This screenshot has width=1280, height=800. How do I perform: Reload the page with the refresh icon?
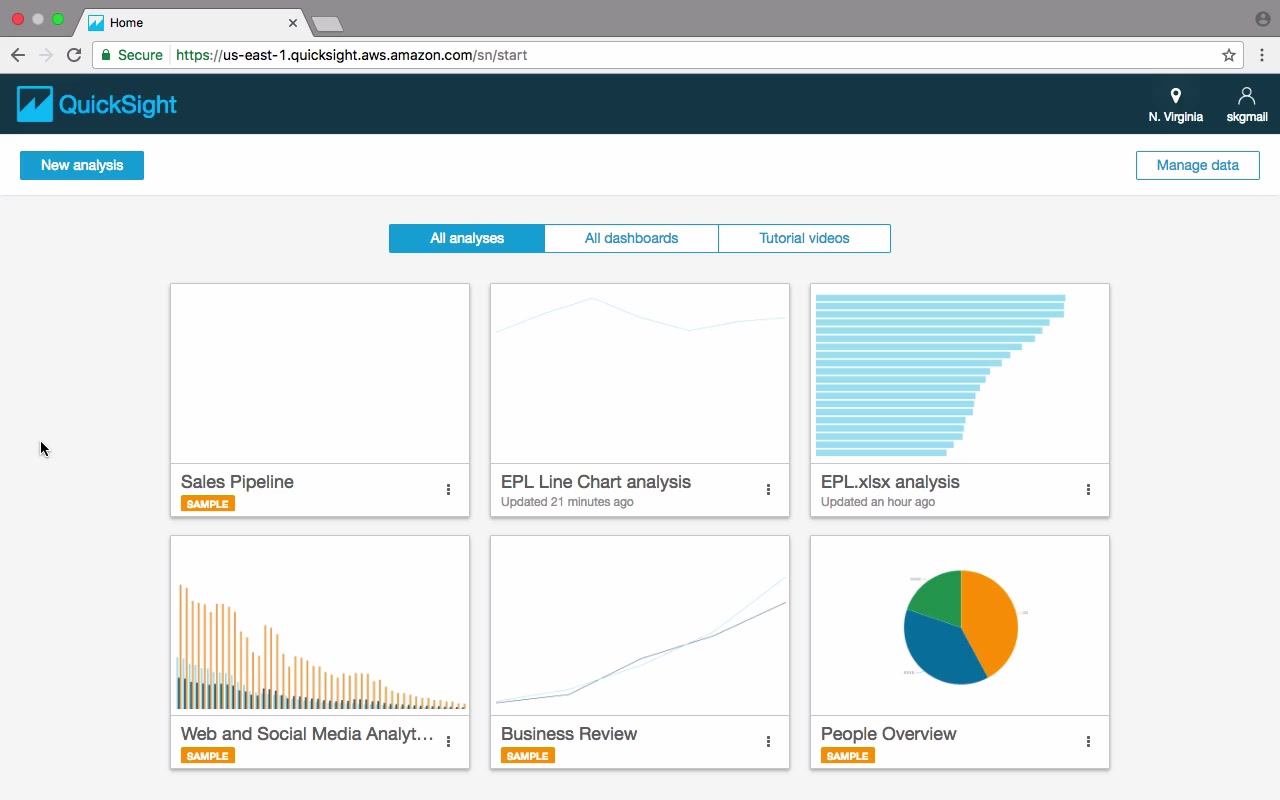[x=74, y=55]
